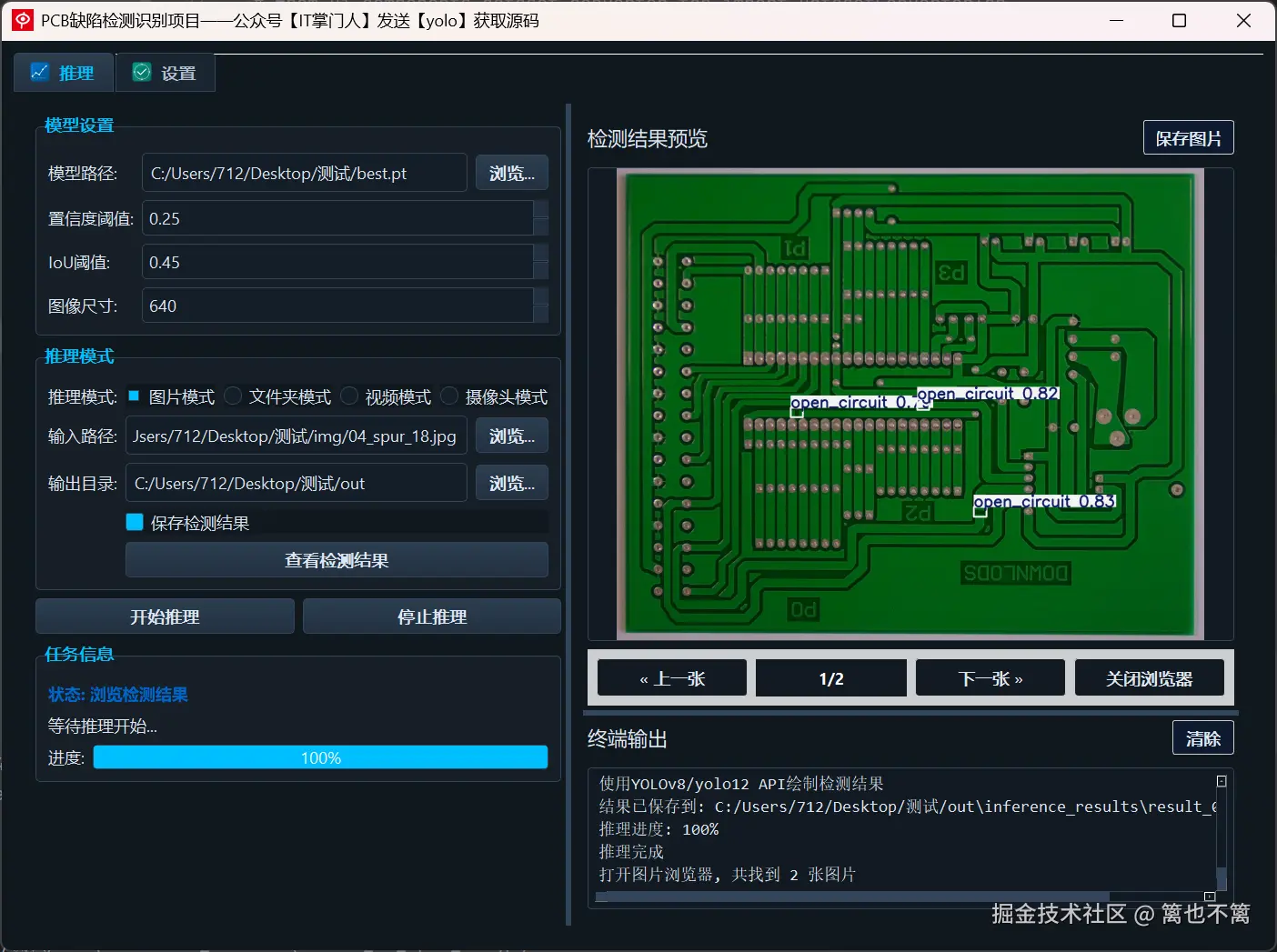Click the app logo icon in title bar
1277x952 pixels.
point(23,20)
